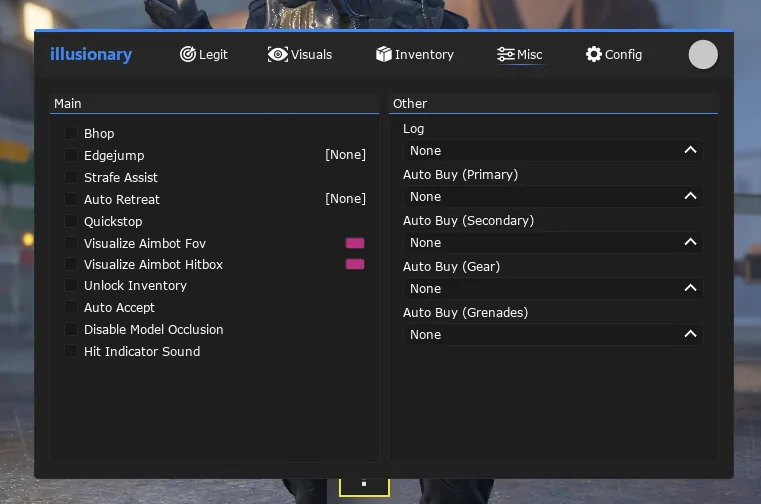761x504 pixels.
Task: Click the Inventory box icon
Action: [384, 54]
